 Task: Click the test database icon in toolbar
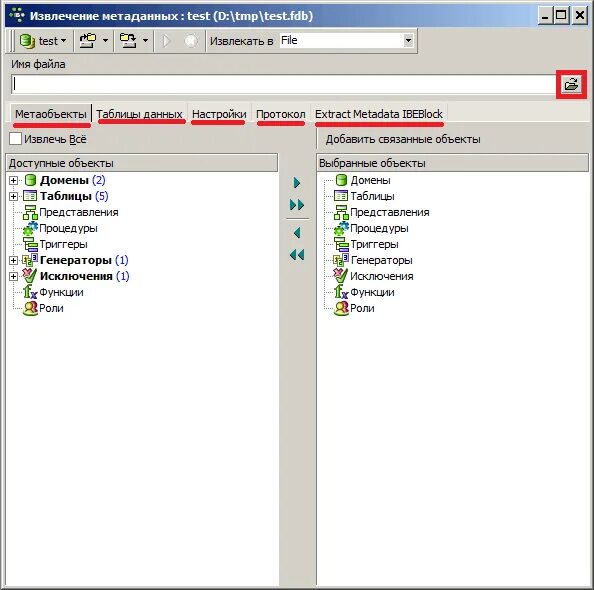27,41
